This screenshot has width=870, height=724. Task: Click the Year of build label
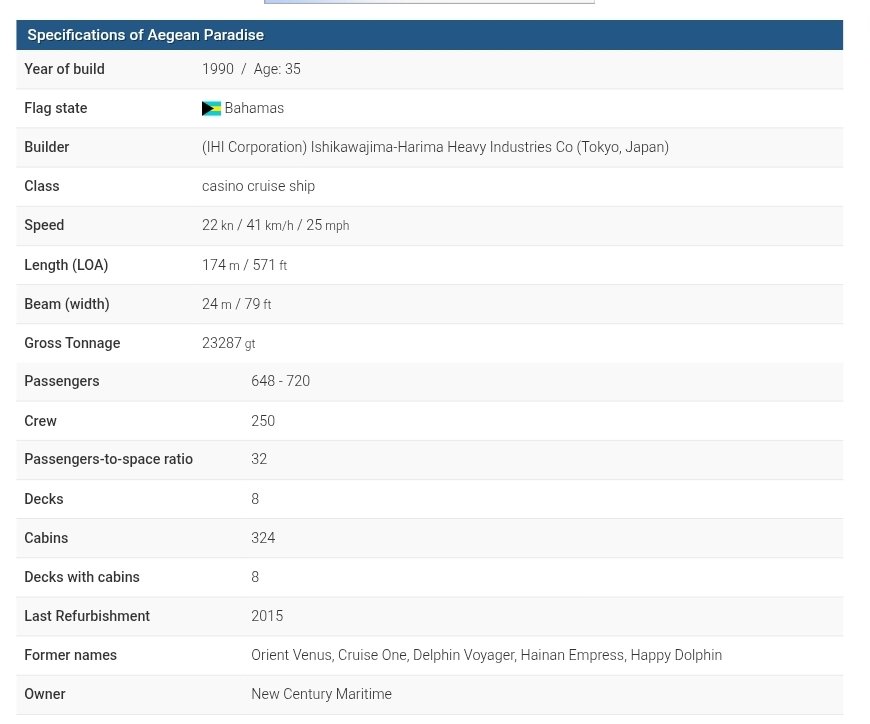64,69
